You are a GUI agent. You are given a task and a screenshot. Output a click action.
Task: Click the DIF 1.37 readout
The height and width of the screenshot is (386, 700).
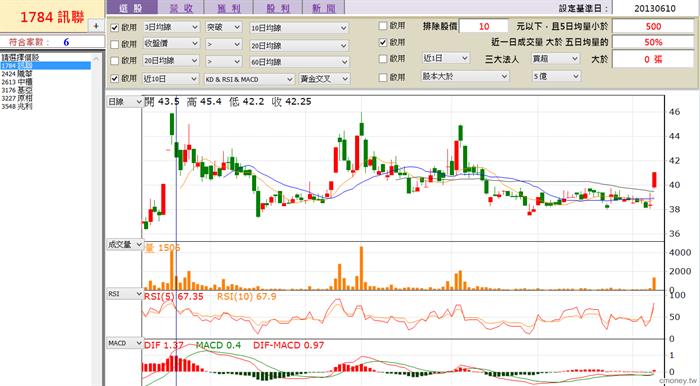163,345
